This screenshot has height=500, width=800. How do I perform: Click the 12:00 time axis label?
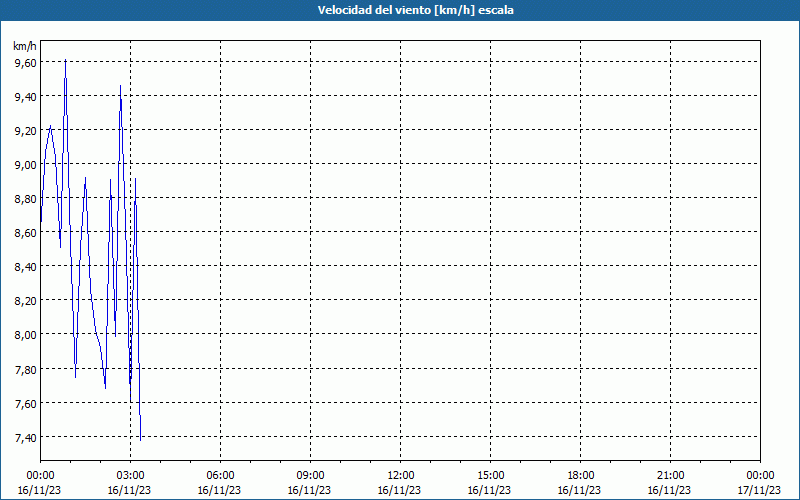pos(401,476)
